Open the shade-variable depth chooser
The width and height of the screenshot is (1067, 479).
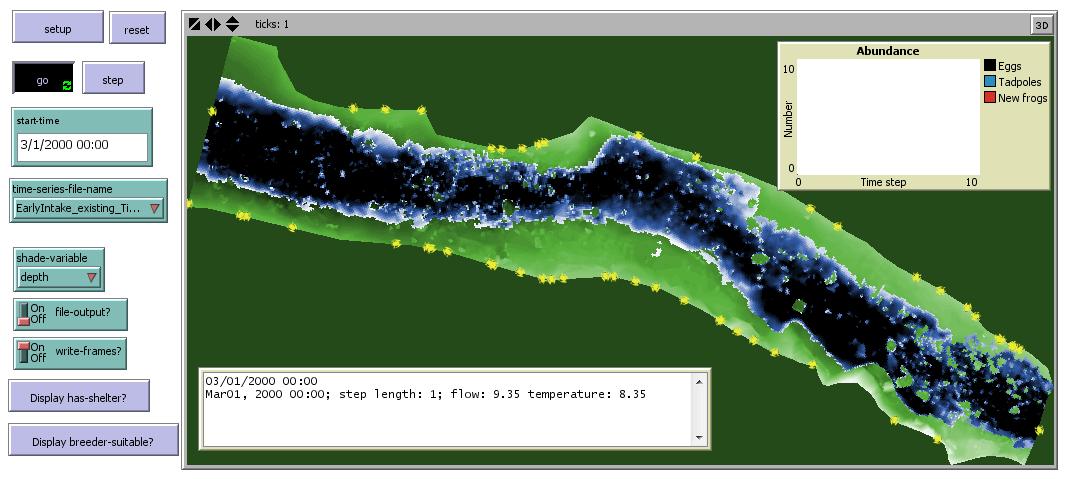tap(59, 277)
